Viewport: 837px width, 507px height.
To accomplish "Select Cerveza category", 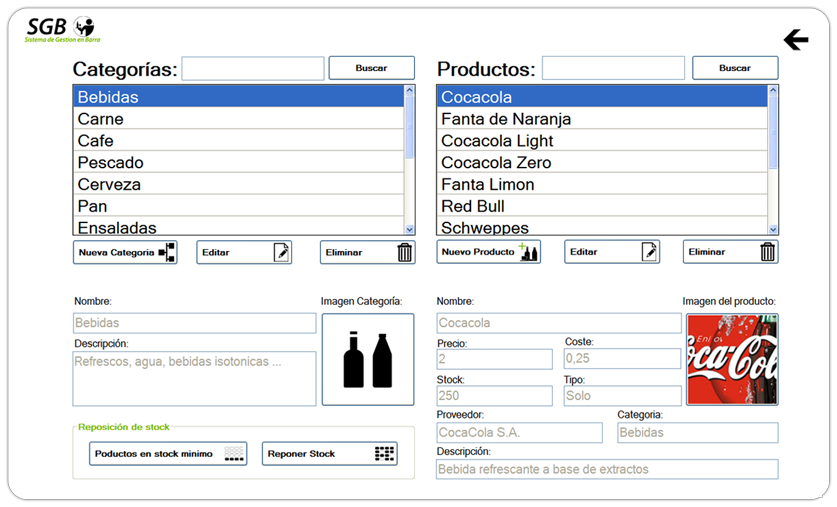I will coord(239,184).
